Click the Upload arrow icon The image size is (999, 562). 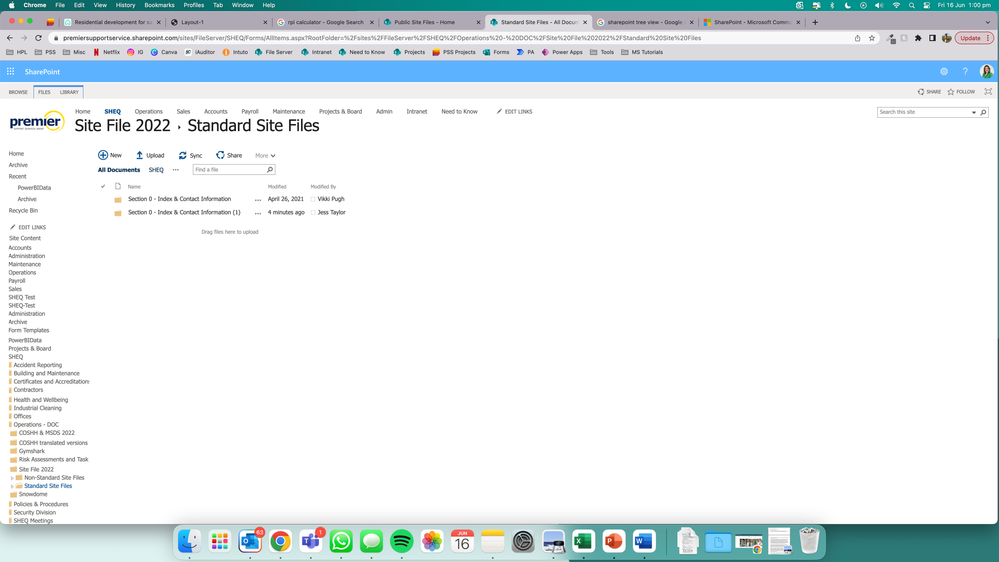tap(140, 155)
